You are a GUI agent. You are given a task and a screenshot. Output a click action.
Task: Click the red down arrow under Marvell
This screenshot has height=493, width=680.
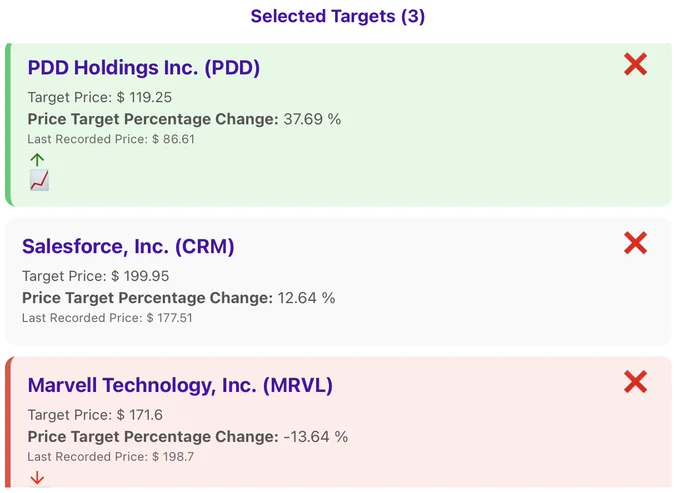[x=37, y=478]
